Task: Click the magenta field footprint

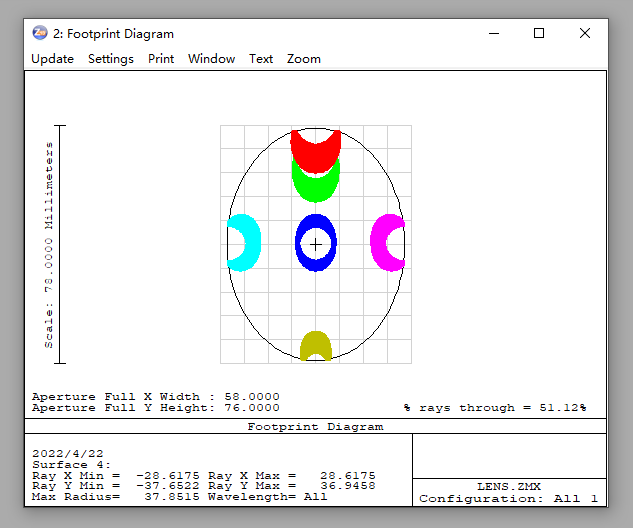Action: coord(378,243)
